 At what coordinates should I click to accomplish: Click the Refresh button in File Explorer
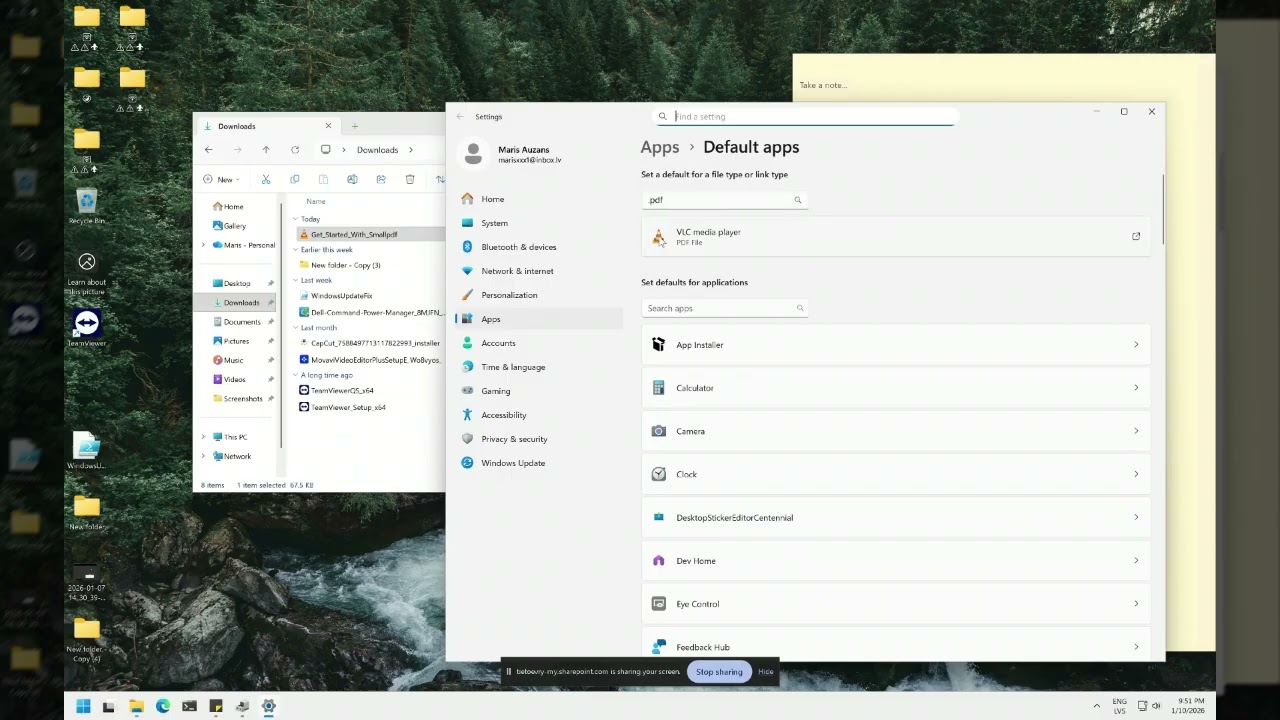[x=295, y=150]
